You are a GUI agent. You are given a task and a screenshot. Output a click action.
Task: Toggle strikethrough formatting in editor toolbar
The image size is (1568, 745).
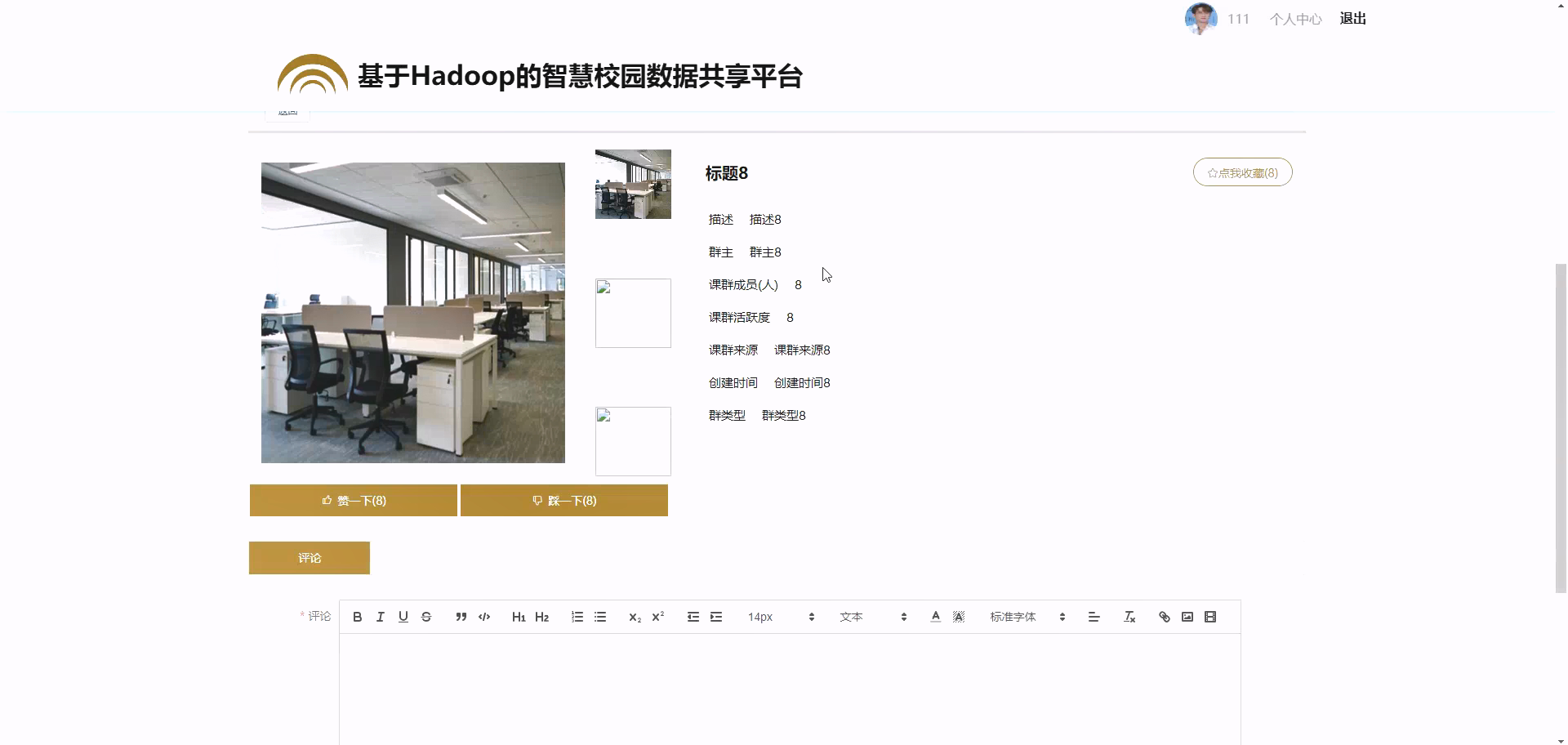coord(425,617)
